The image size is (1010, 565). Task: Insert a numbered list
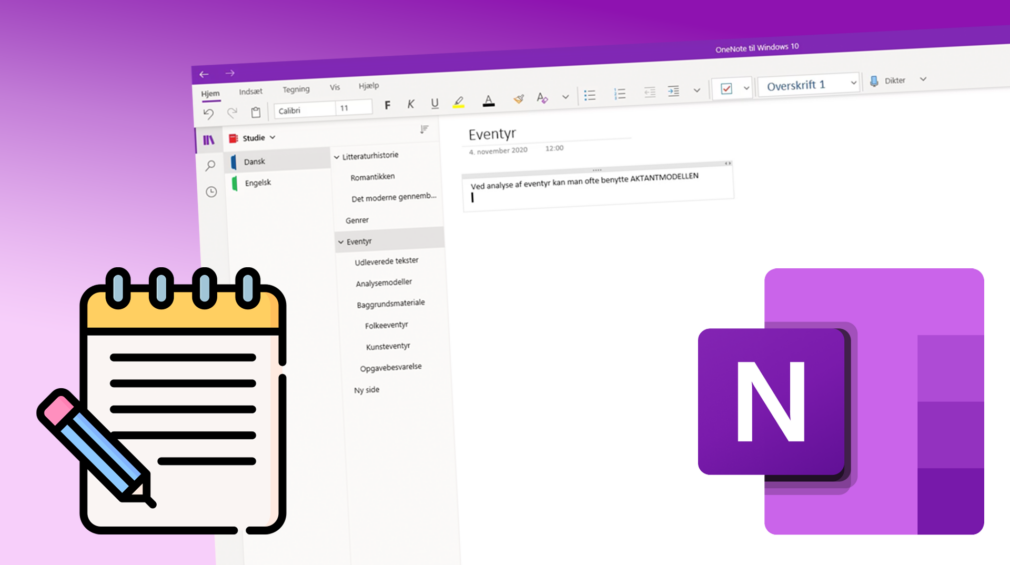pos(620,94)
